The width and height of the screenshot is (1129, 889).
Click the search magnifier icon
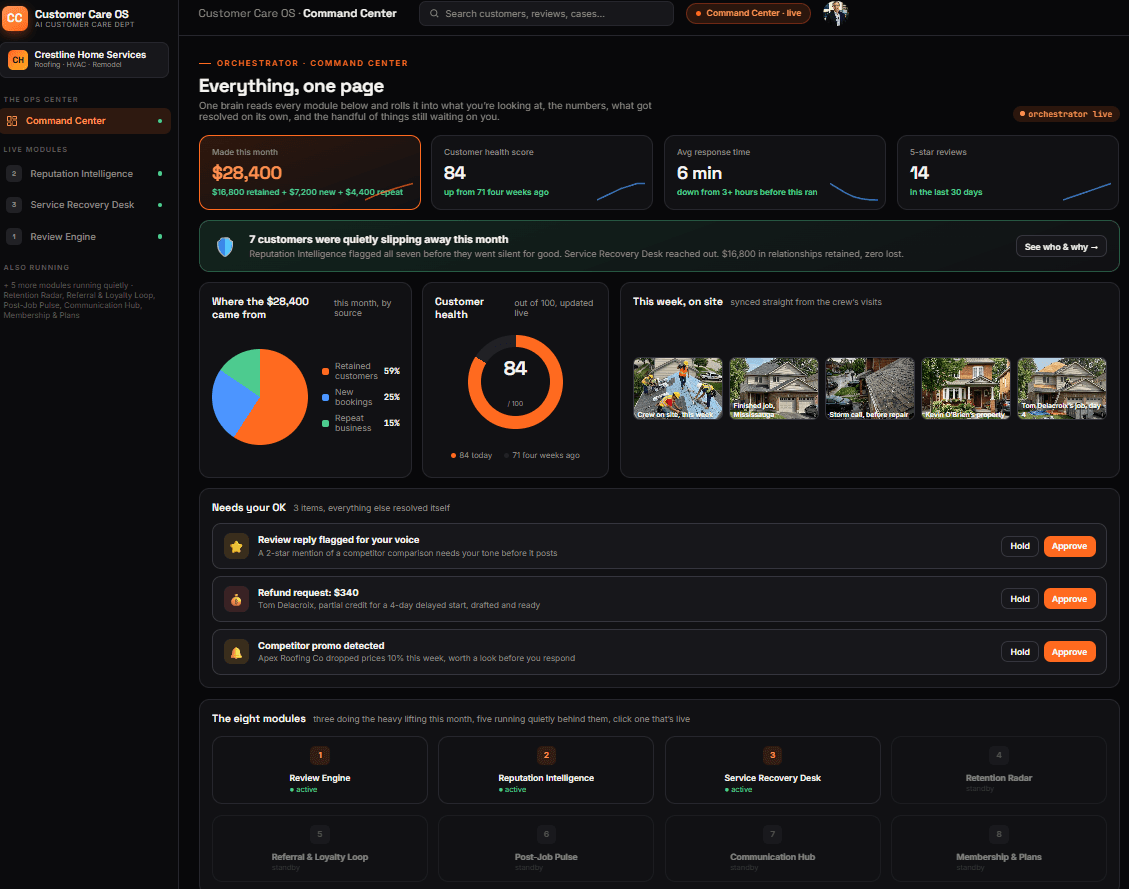click(434, 14)
